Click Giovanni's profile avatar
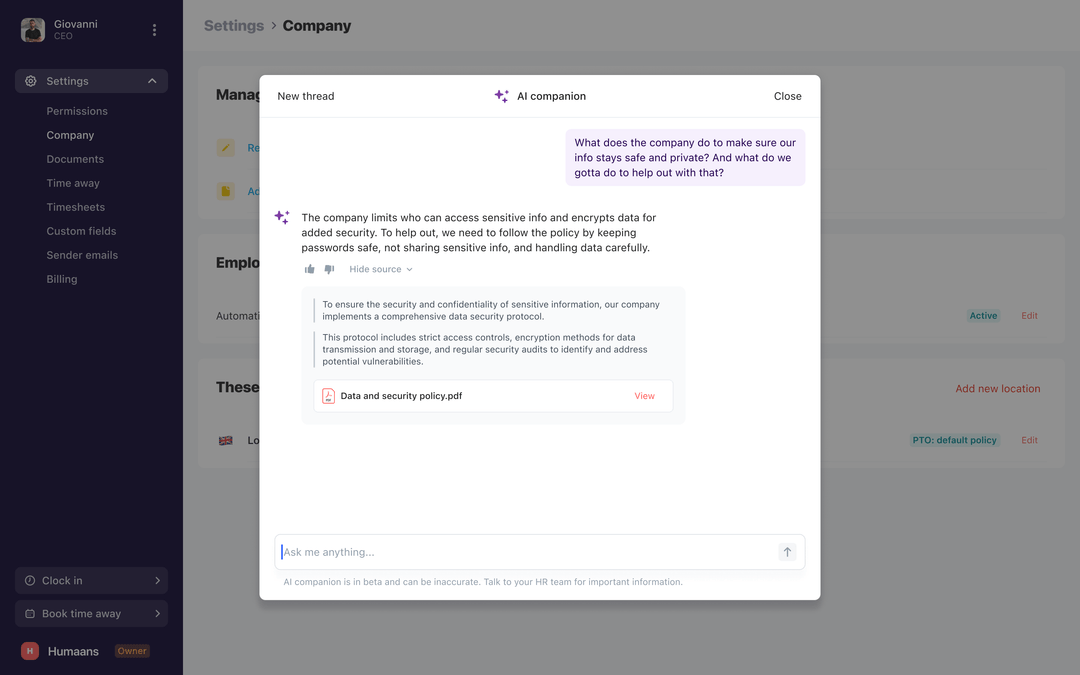 [x=33, y=30]
